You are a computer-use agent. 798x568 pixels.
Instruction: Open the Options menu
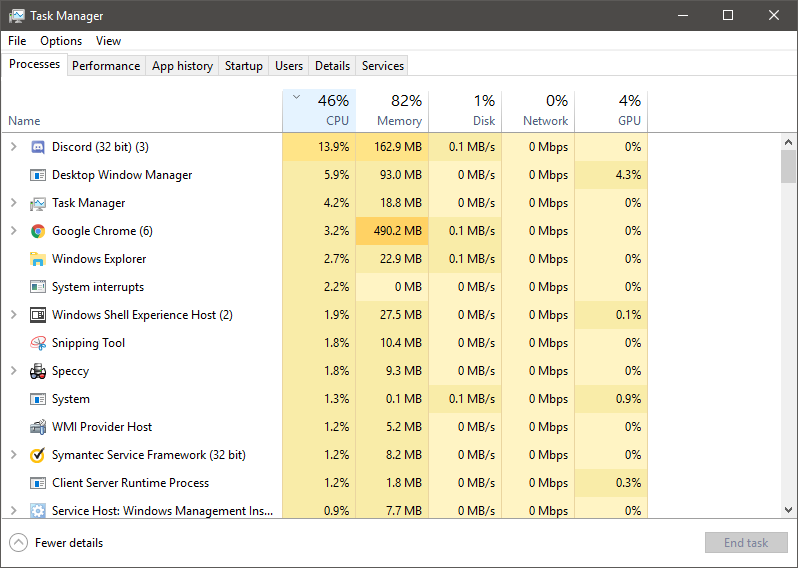pyautogui.click(x=61, y=41)
